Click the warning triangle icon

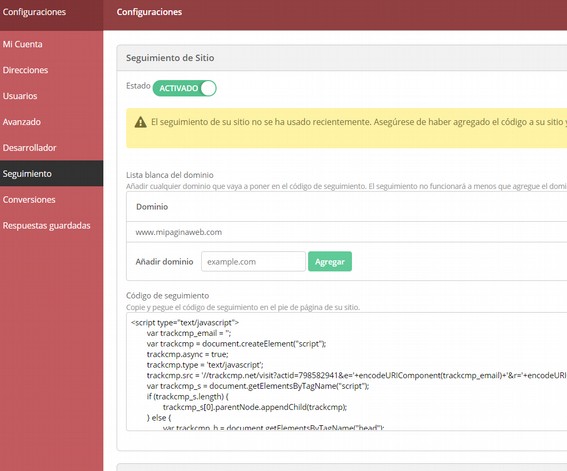(x=141, y=122)
